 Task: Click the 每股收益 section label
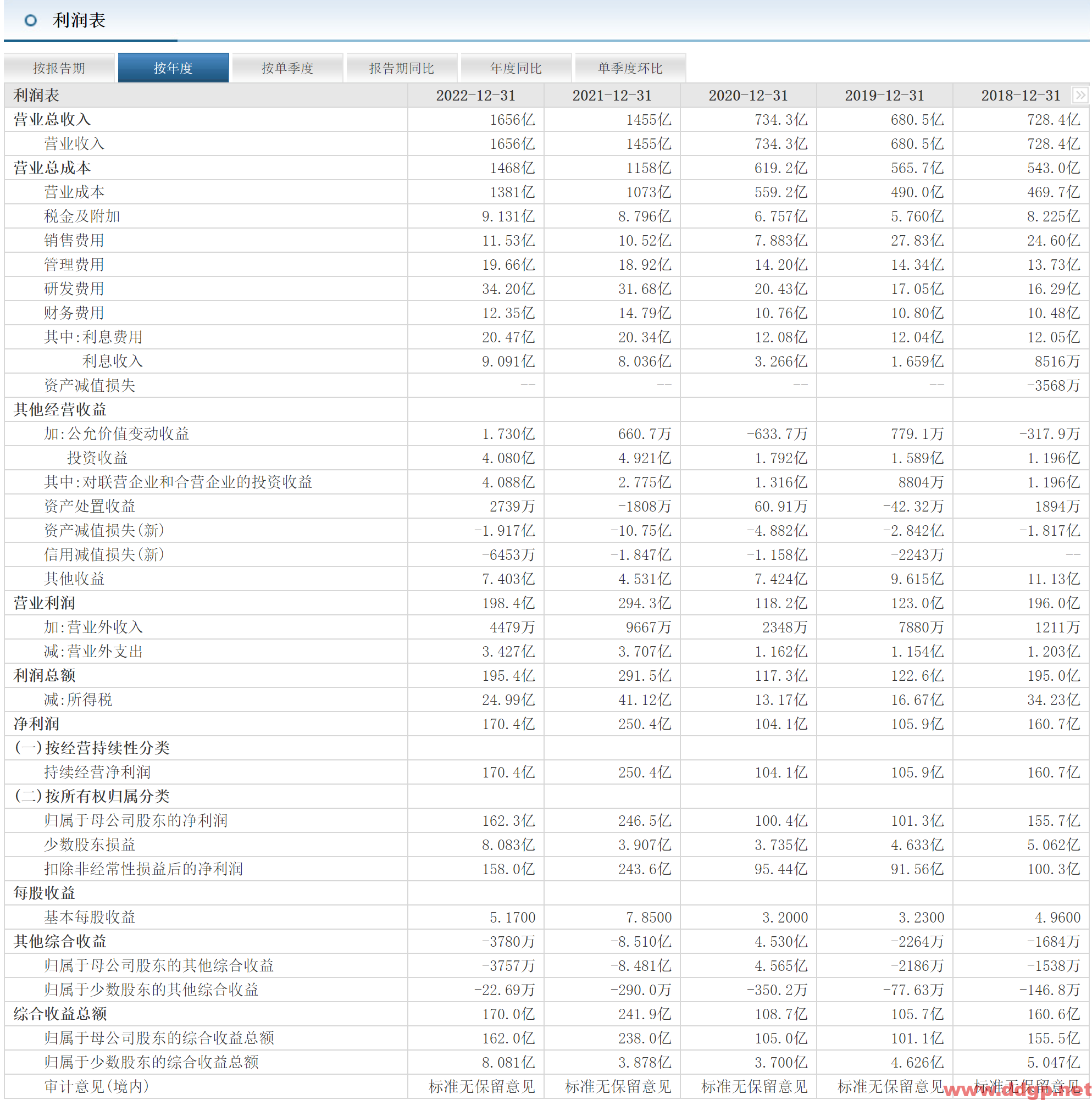click(x=45, y=893)
